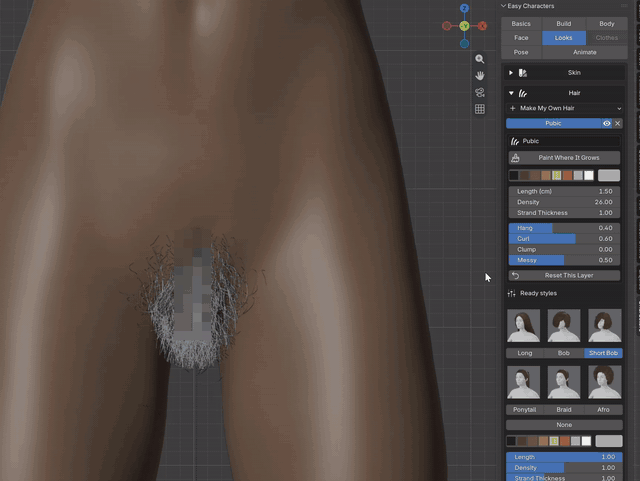Click the red X axis on the navigation gizmo
Image resolution: width=640 pixels, height=481 pixels.
[x=482, y=26]
